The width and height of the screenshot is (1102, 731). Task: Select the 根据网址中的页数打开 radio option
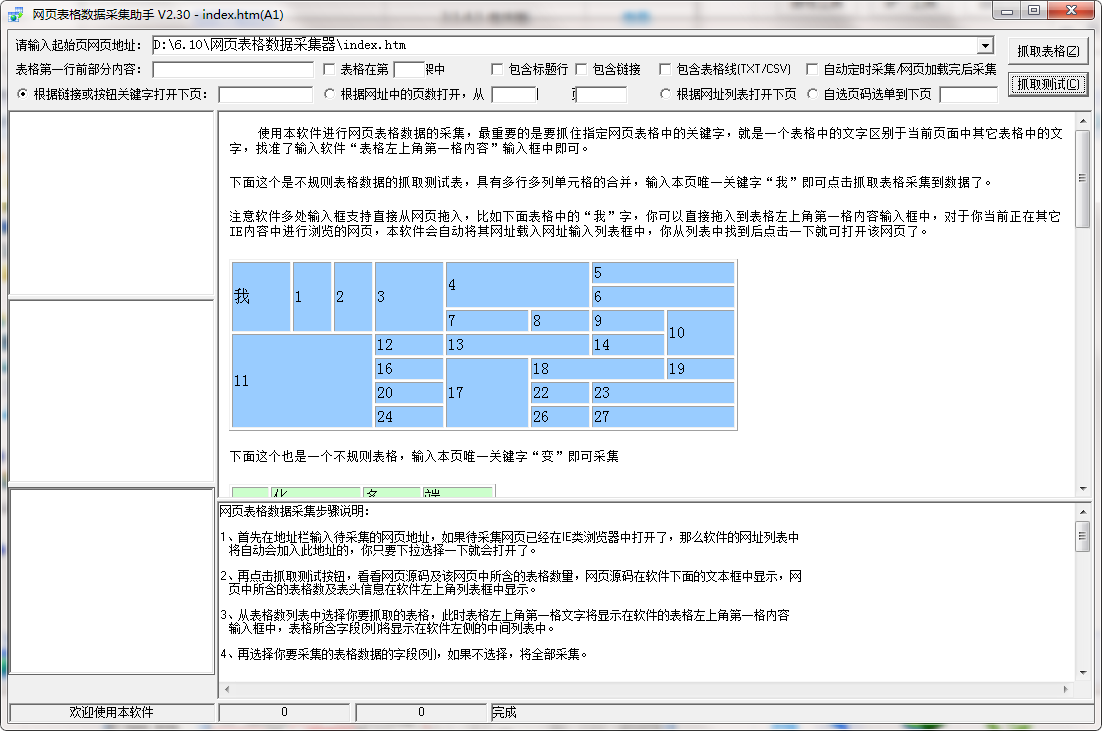pyautogui.click(x=331, y=95)
